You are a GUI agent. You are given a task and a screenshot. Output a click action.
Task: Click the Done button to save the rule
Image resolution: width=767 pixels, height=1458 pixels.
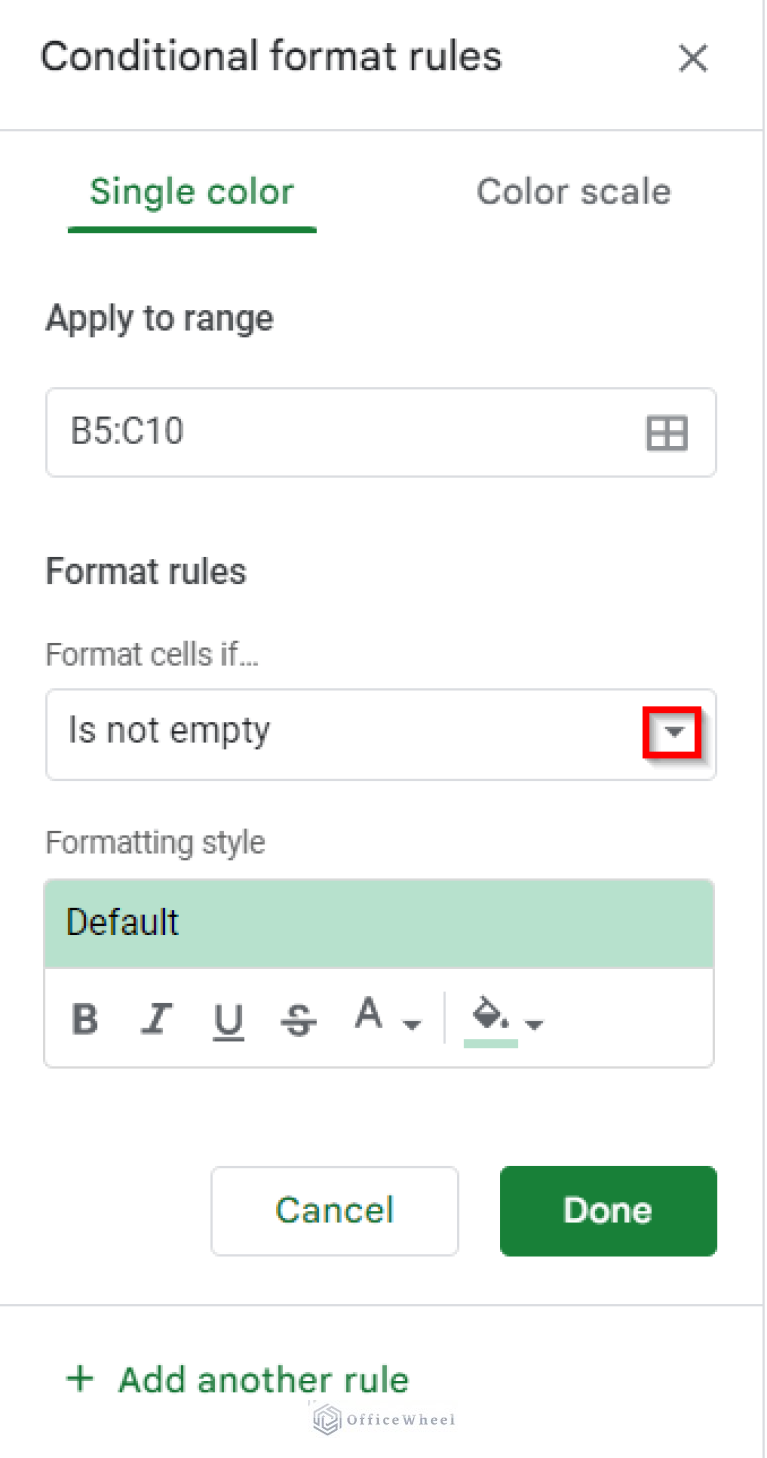(607, 1210)
